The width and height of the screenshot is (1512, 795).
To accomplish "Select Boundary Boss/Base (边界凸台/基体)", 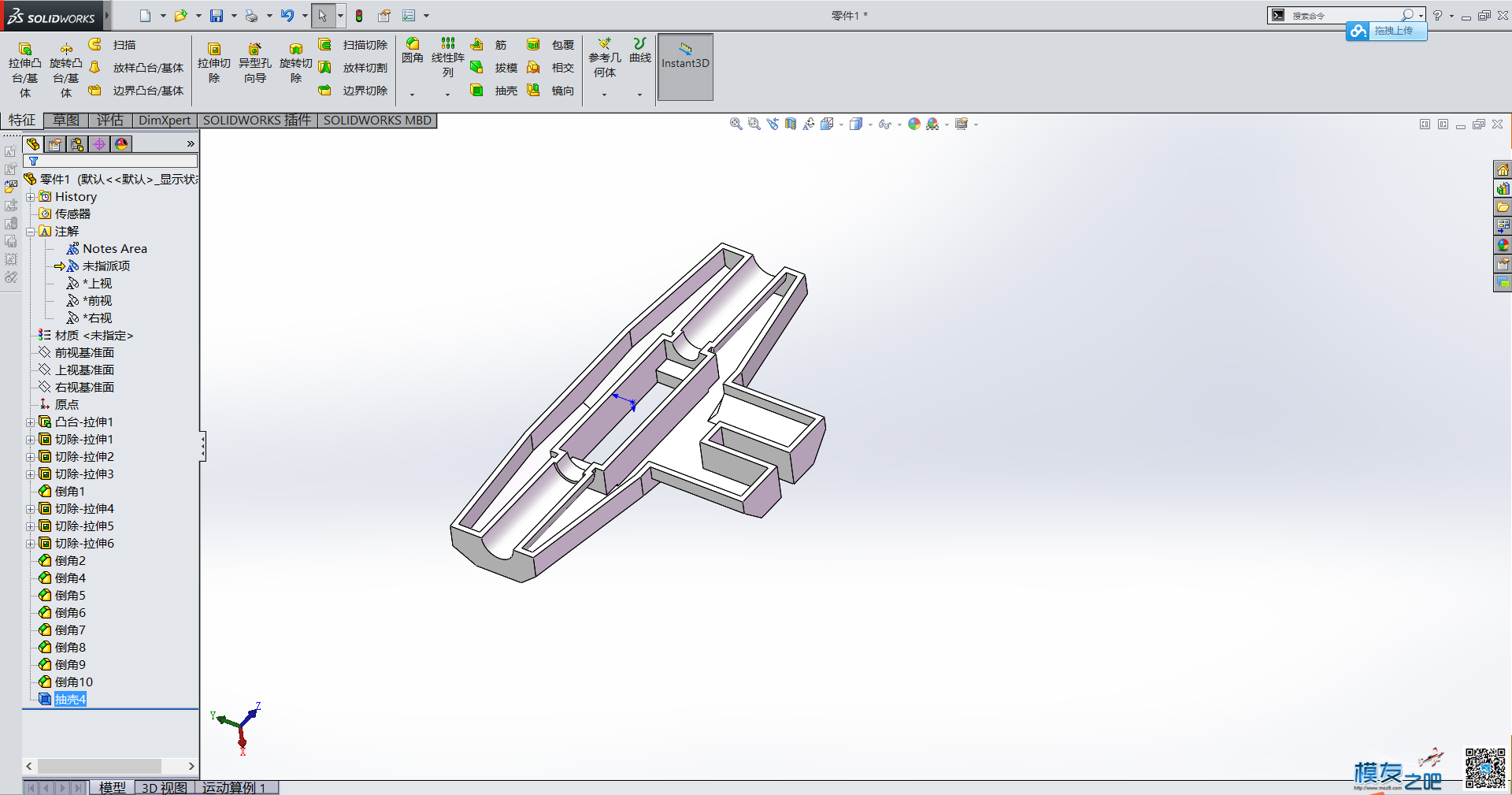I will tap(136, 91).
